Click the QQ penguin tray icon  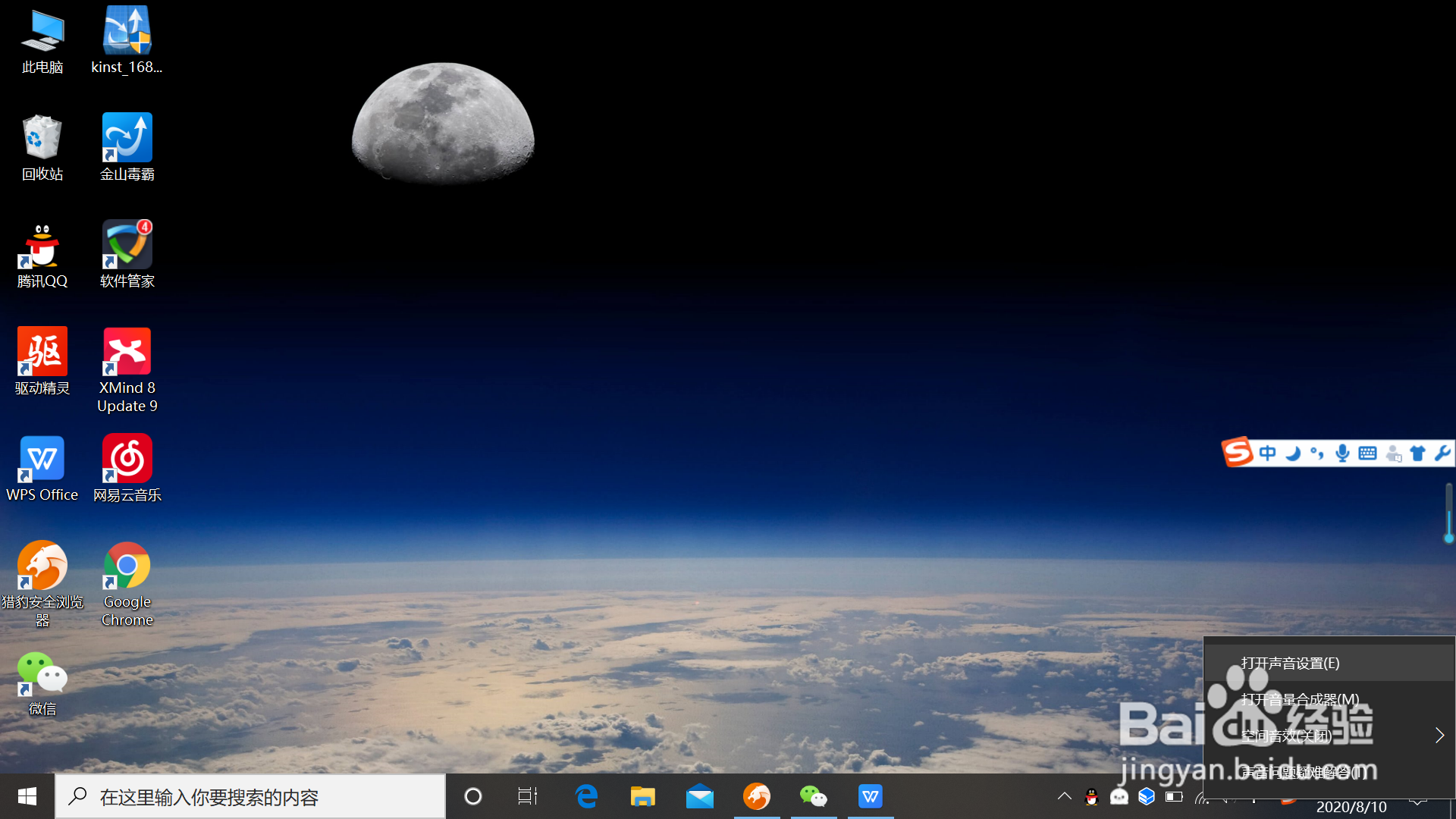click(x=1092, y=796)
